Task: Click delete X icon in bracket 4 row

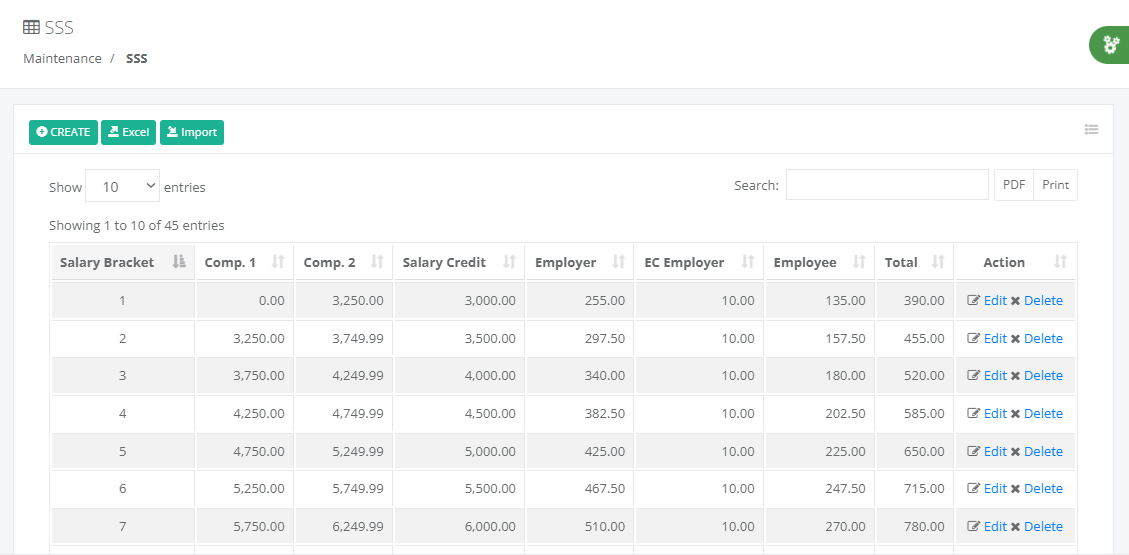Action: pos(1015,414)
